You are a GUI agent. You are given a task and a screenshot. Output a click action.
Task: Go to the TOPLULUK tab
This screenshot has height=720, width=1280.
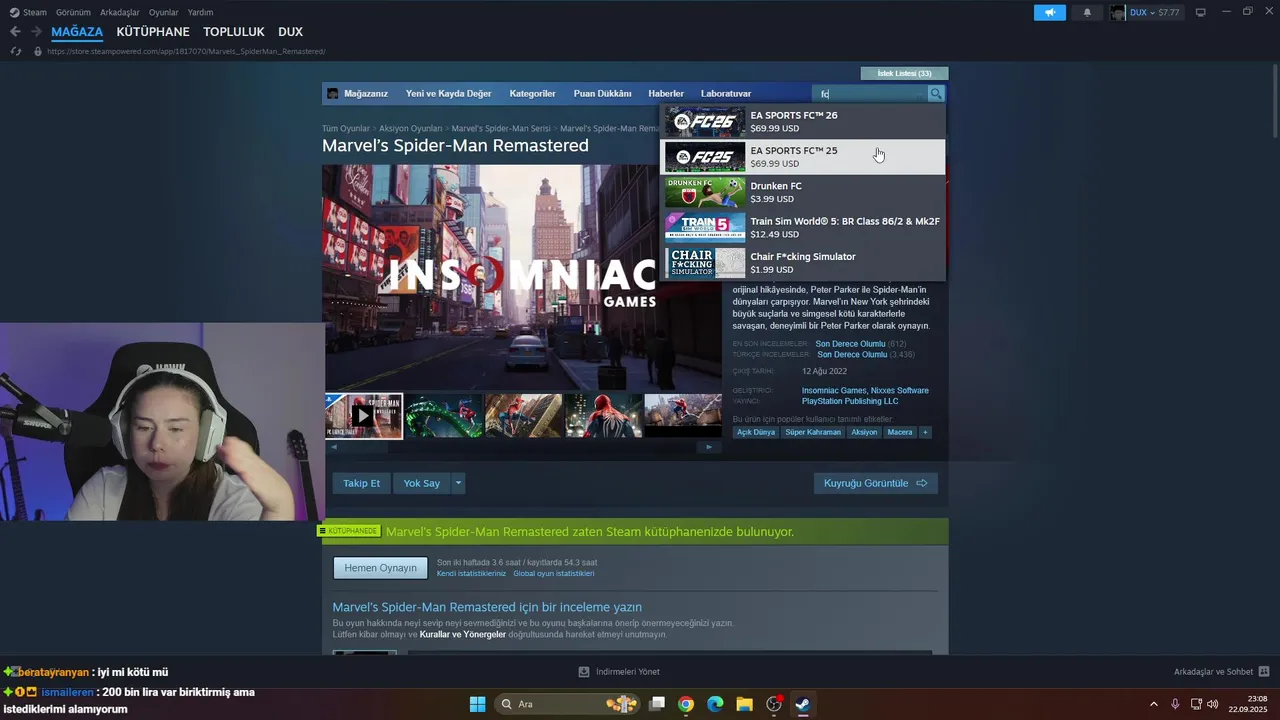coord(234,32)
